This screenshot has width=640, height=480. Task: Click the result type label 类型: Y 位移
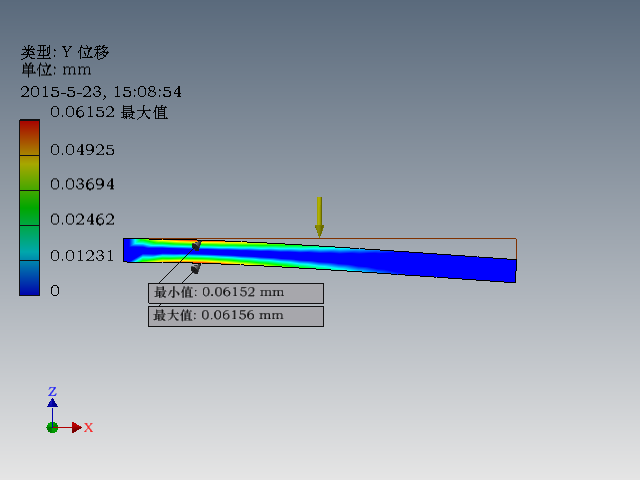65,53
